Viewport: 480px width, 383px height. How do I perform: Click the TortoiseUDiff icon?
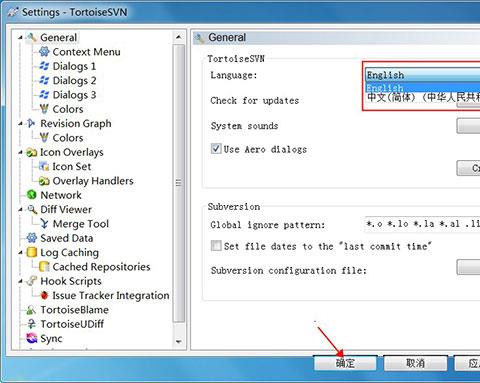31,324
